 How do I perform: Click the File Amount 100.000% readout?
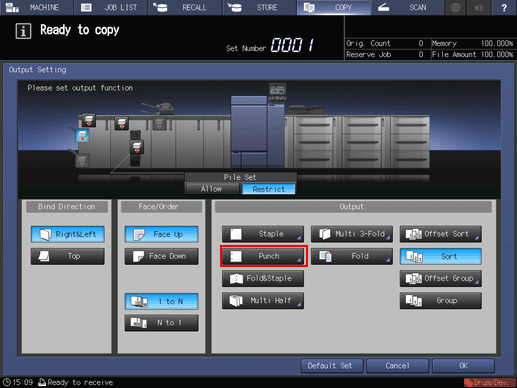[x=472, y=54]
